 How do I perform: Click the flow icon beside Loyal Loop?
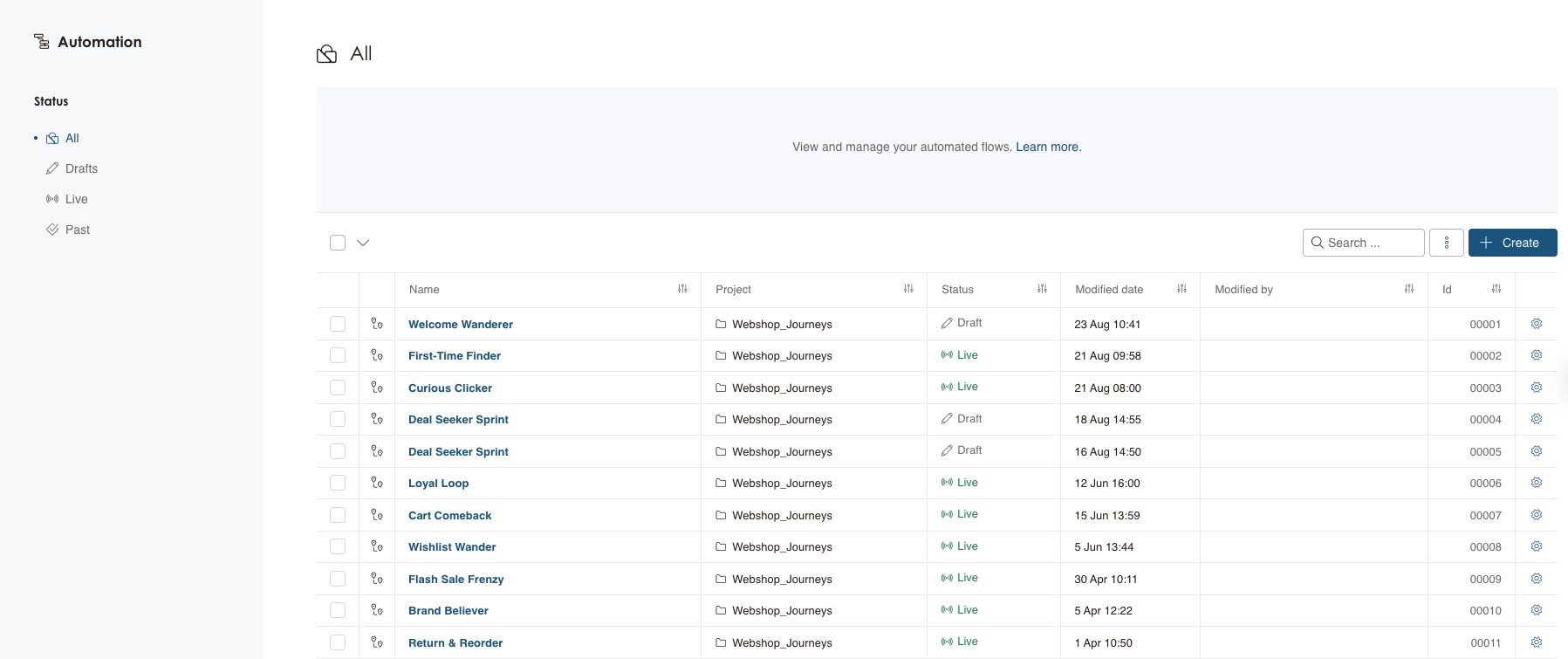377,483
